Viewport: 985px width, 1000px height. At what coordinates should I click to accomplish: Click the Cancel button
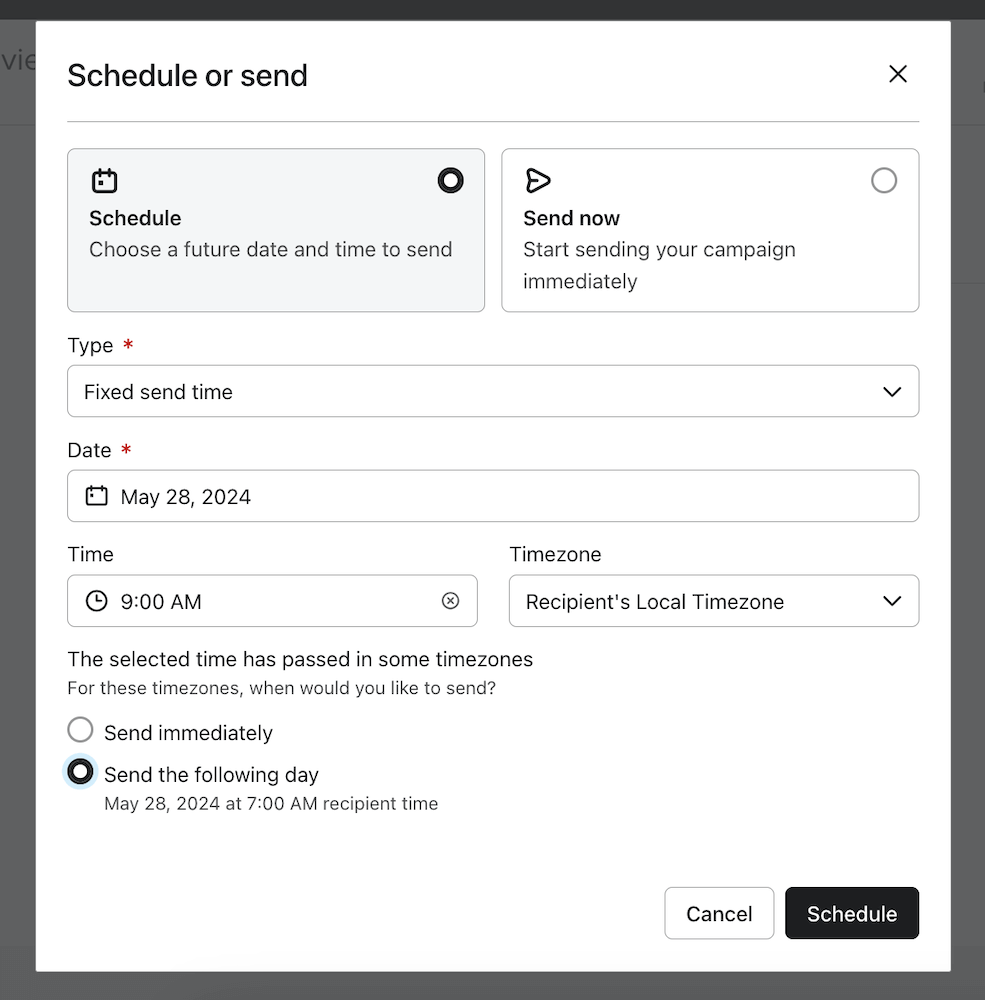point(719,913)
